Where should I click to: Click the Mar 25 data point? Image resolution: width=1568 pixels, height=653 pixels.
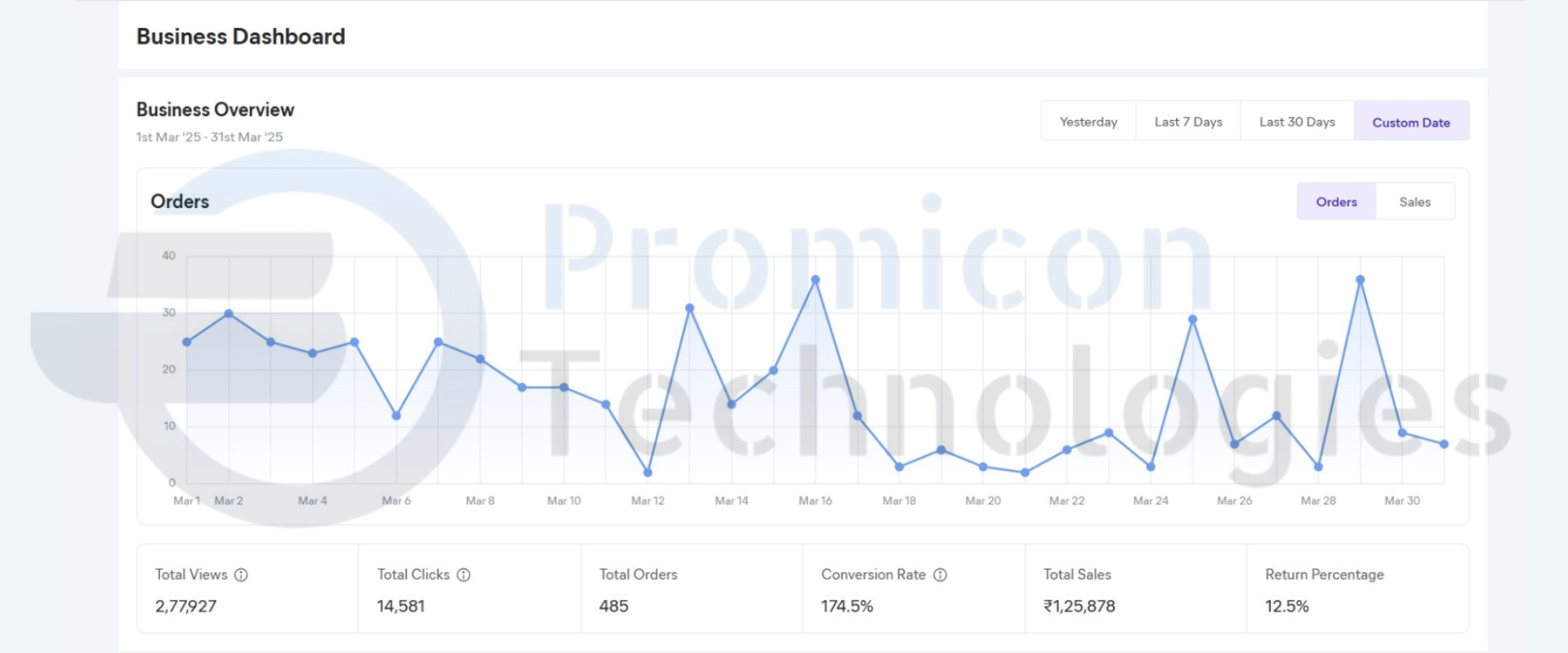pos(1192,320)
